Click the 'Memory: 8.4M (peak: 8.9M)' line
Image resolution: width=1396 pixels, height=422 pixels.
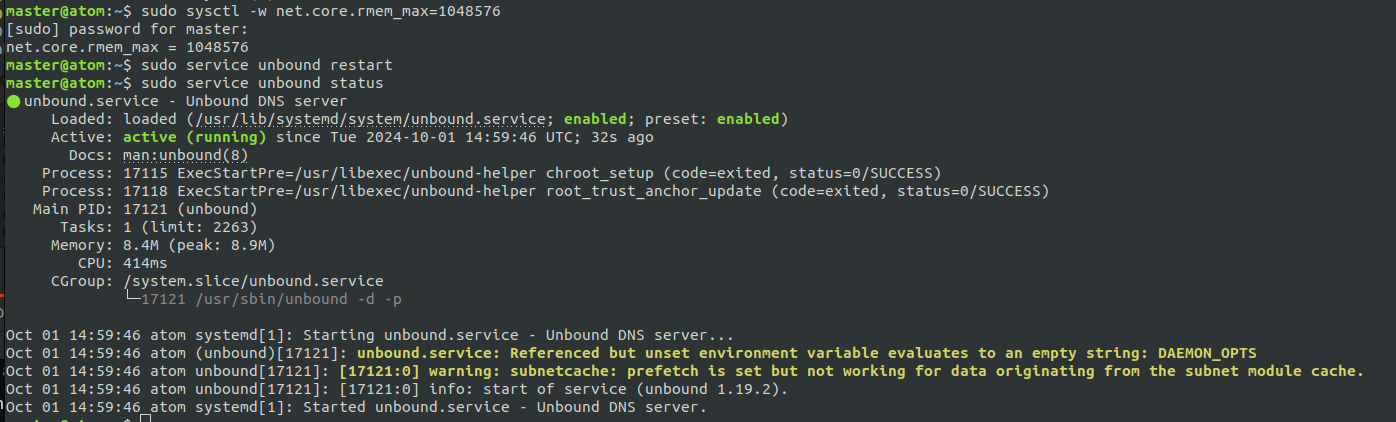[163, 245]
